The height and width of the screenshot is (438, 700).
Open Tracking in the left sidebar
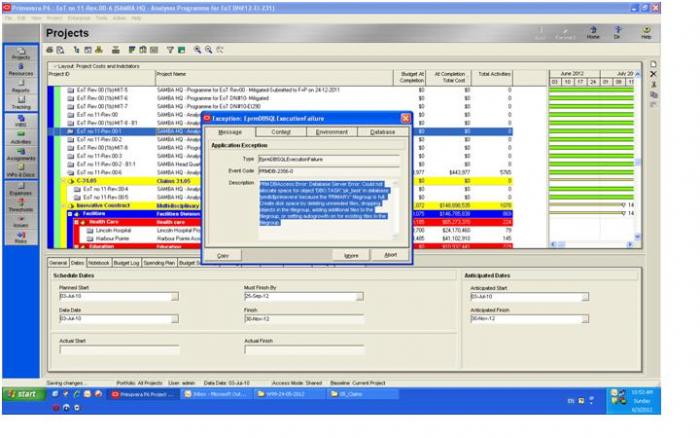coord(21,103)
